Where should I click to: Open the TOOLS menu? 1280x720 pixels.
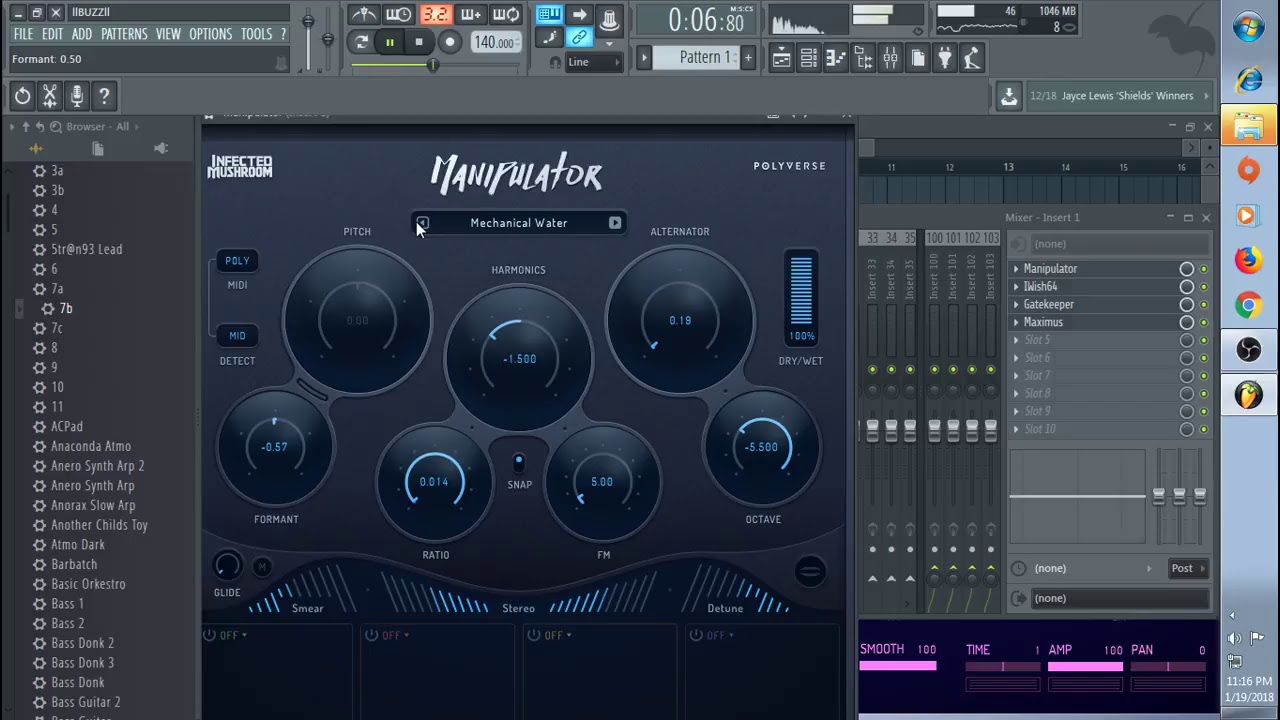tap(256, 34)
